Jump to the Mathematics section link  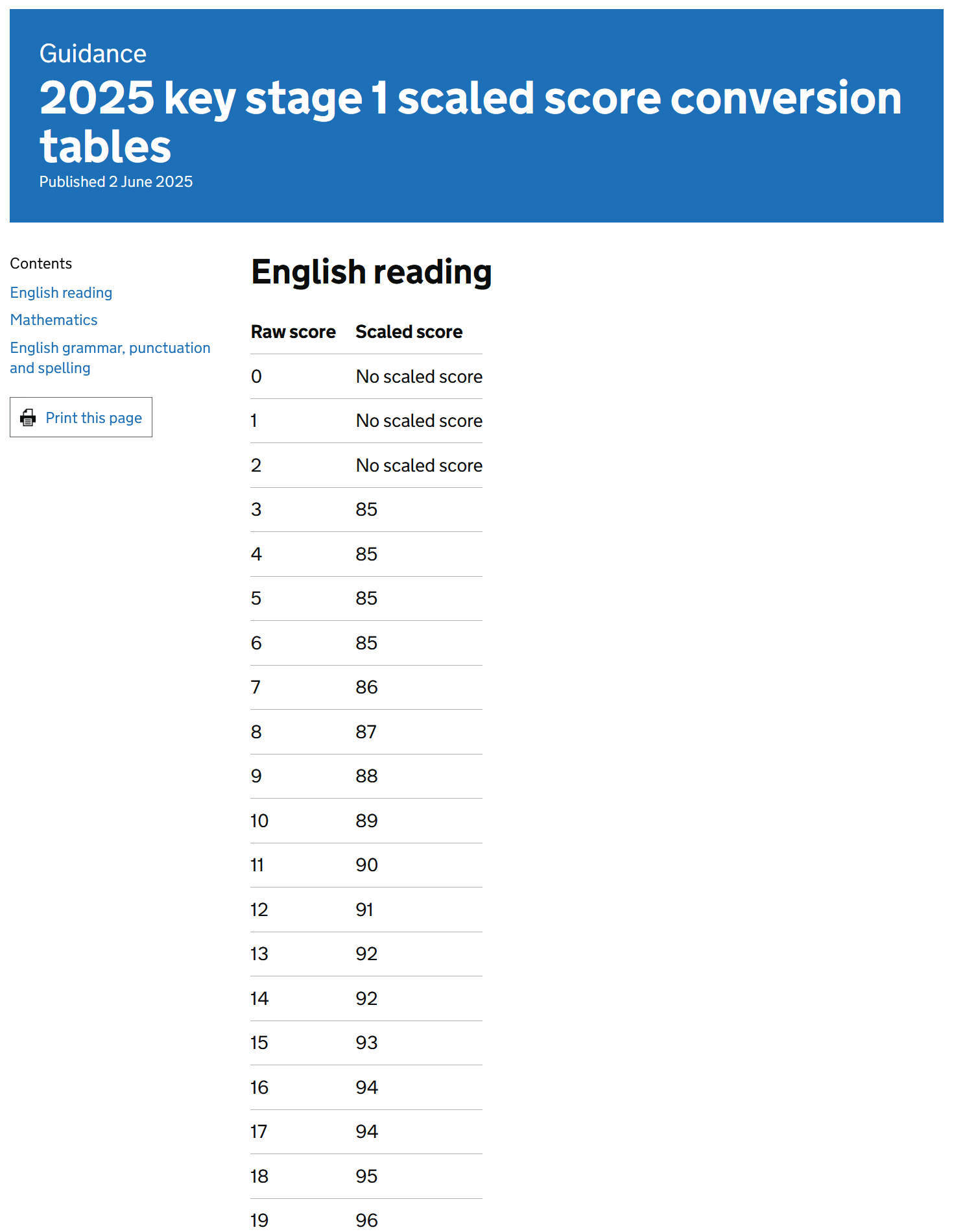[54, 320]
